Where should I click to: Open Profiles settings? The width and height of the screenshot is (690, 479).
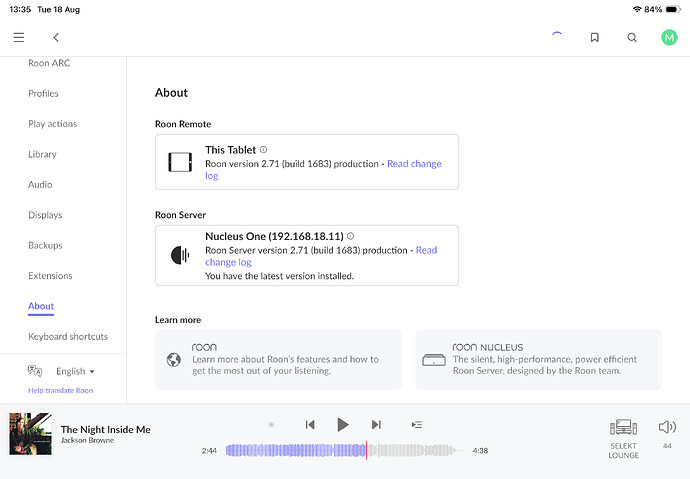click(x=43, y=93)
